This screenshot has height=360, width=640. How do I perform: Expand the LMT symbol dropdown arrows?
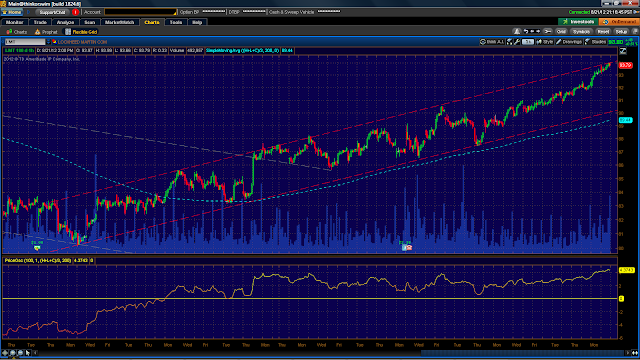click(x=48, y=42)
